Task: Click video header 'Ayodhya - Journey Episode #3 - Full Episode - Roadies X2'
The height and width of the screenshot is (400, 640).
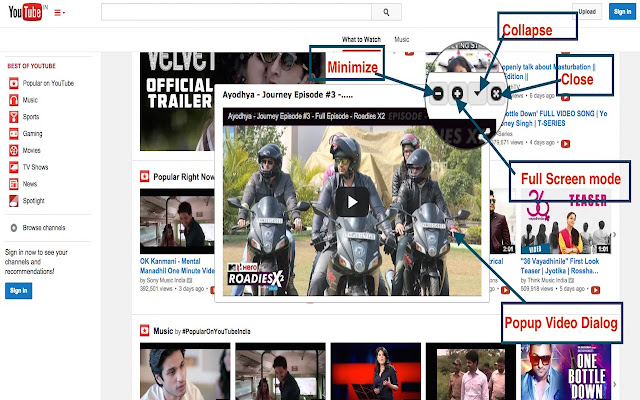Action: coord(307,116)
